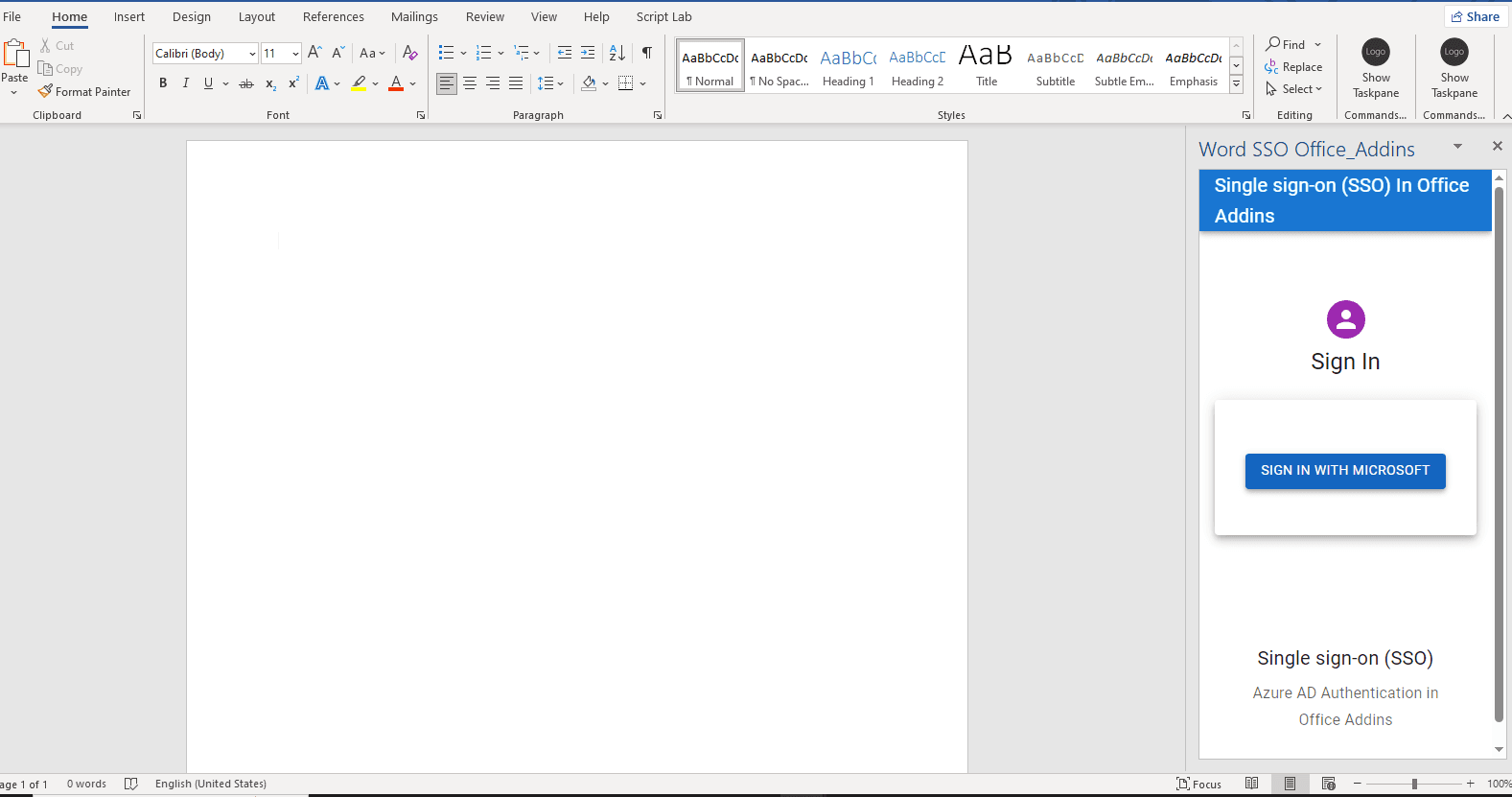This screenshot has height=797, width=1512.
Task: Shrink font size icon
Action: [337, 53]
